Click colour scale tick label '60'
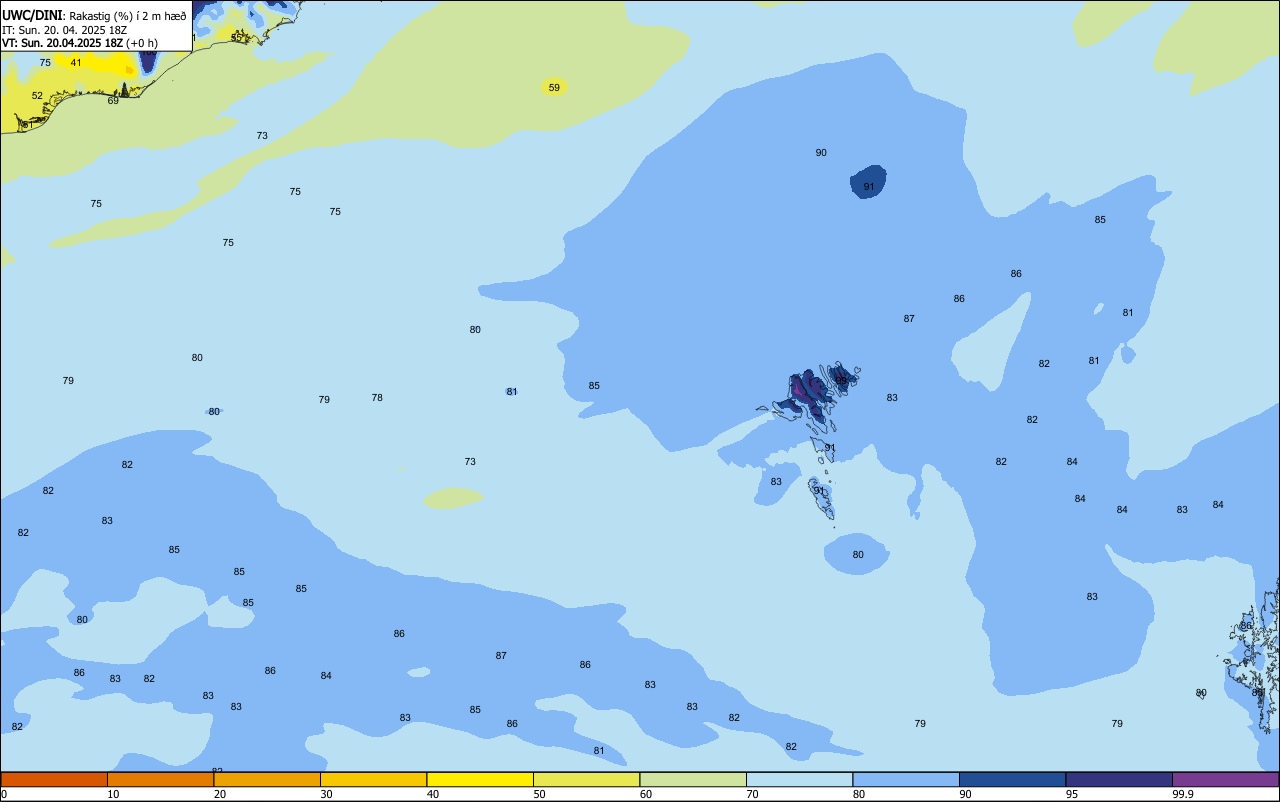The height and width of the screenshot is (802, 1280). pyautogui.click(x=646, y=794)
